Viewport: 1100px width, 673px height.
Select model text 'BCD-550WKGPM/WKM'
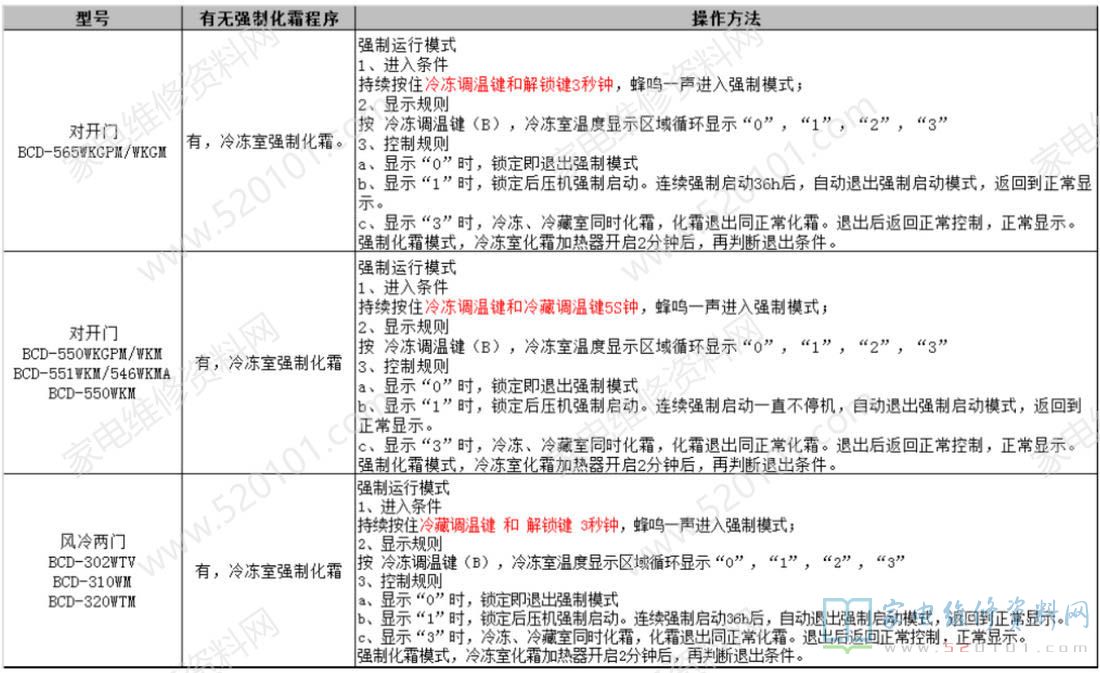92,353
